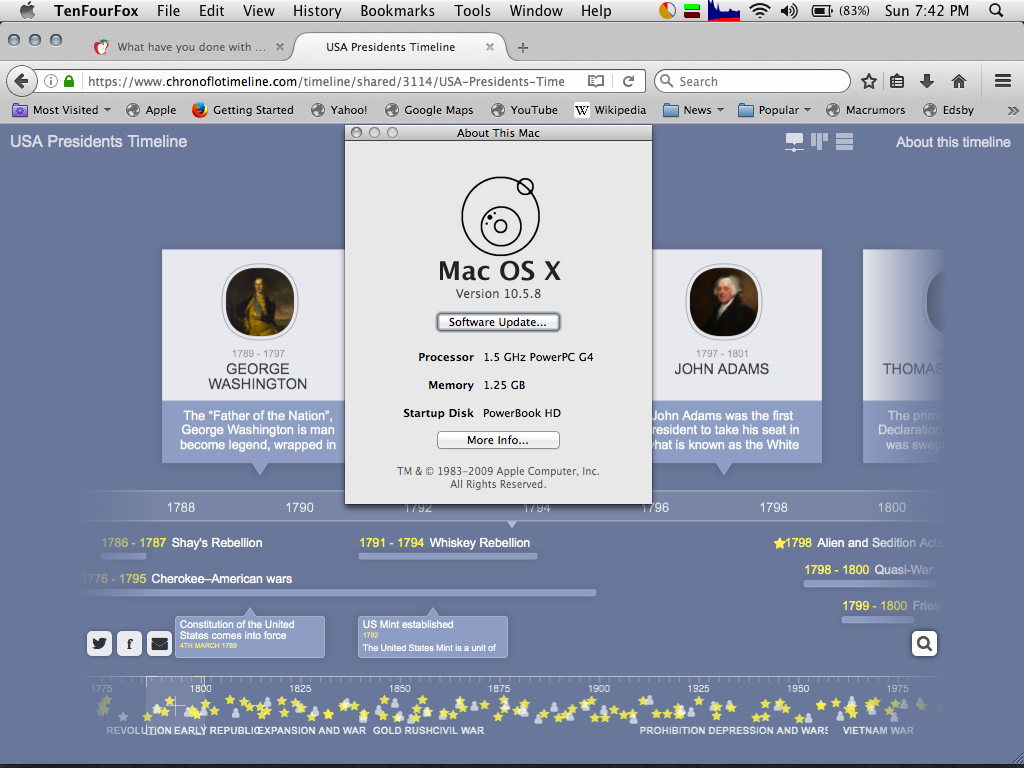Switch to presentation view icon on timeline
The image size is (1024, 768).
(794, 142)
